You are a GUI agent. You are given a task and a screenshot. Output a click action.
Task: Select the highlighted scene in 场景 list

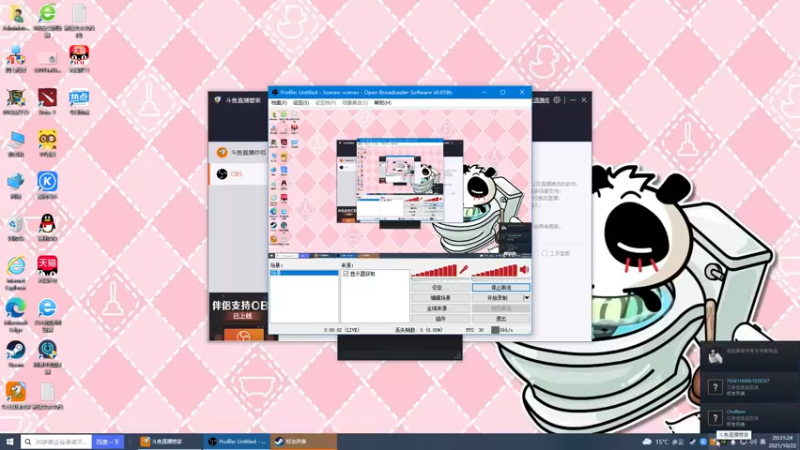click(304, 273)
